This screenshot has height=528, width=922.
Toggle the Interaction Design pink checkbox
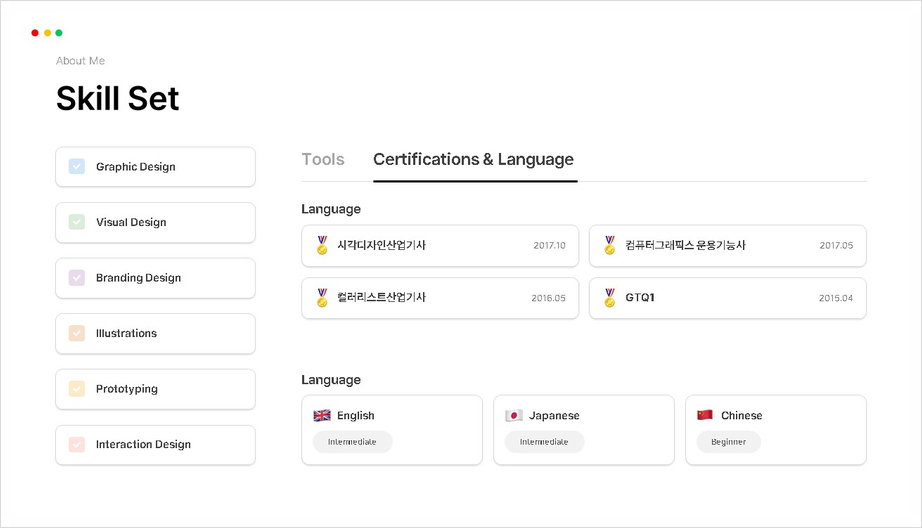pyautogui.click(x=77, y=444)
